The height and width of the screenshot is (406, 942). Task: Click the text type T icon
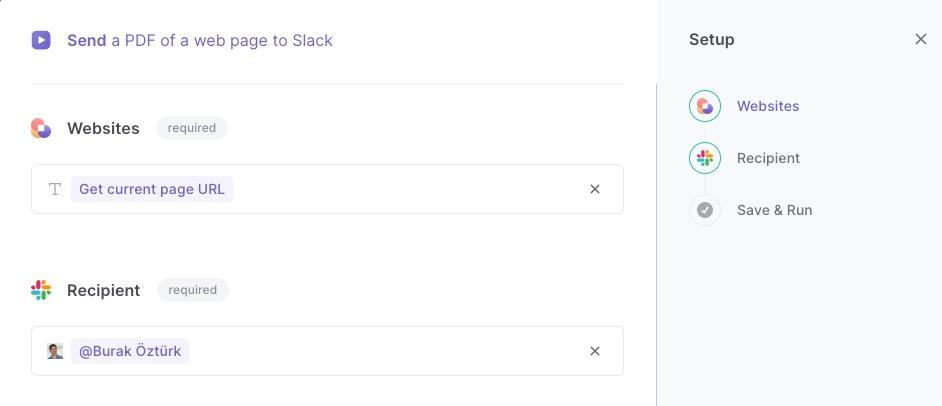tap(55, 189)
